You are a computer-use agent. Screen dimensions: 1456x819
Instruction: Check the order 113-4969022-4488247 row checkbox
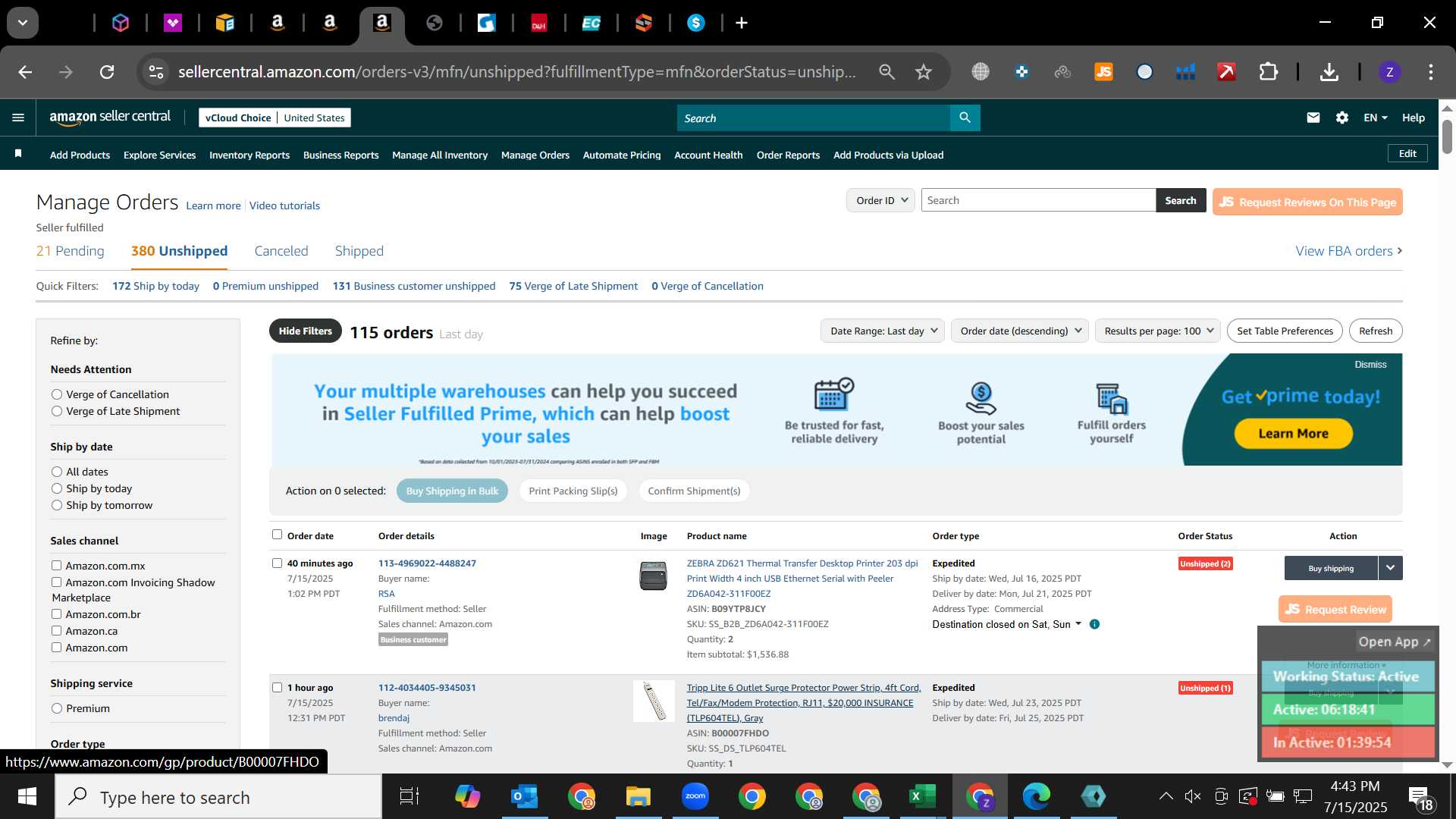[277, 563]
